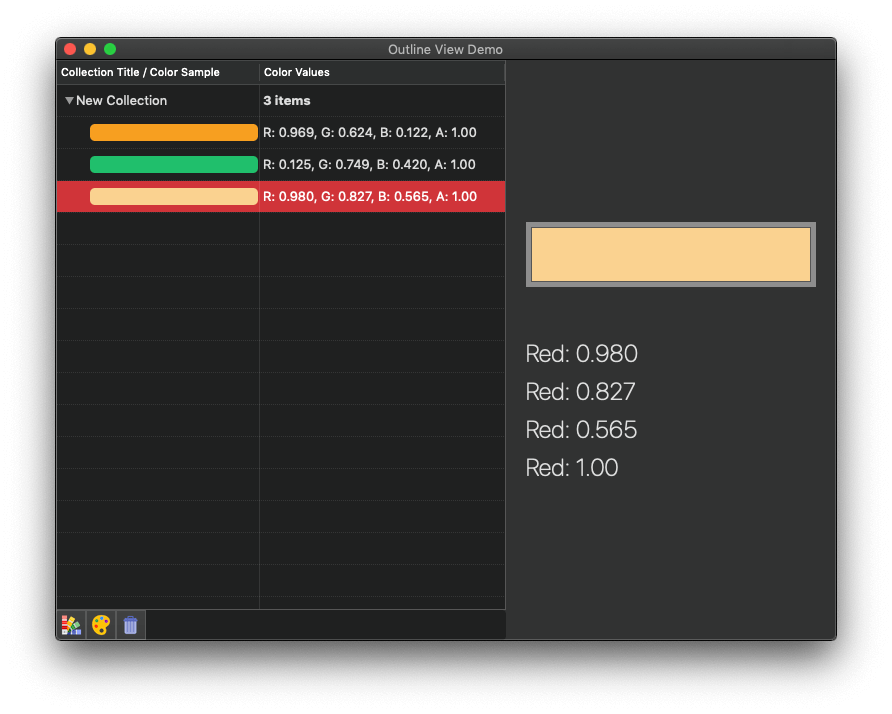This screenshot has height=714, width=892.
Task: Select the orange color sample row
Action: click(173, 133)
